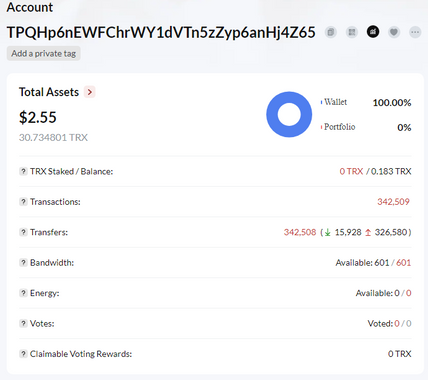Viewport: 428px width, 380px height.
Task: Click the 0 TRX staked value
Action: point(351,171)
